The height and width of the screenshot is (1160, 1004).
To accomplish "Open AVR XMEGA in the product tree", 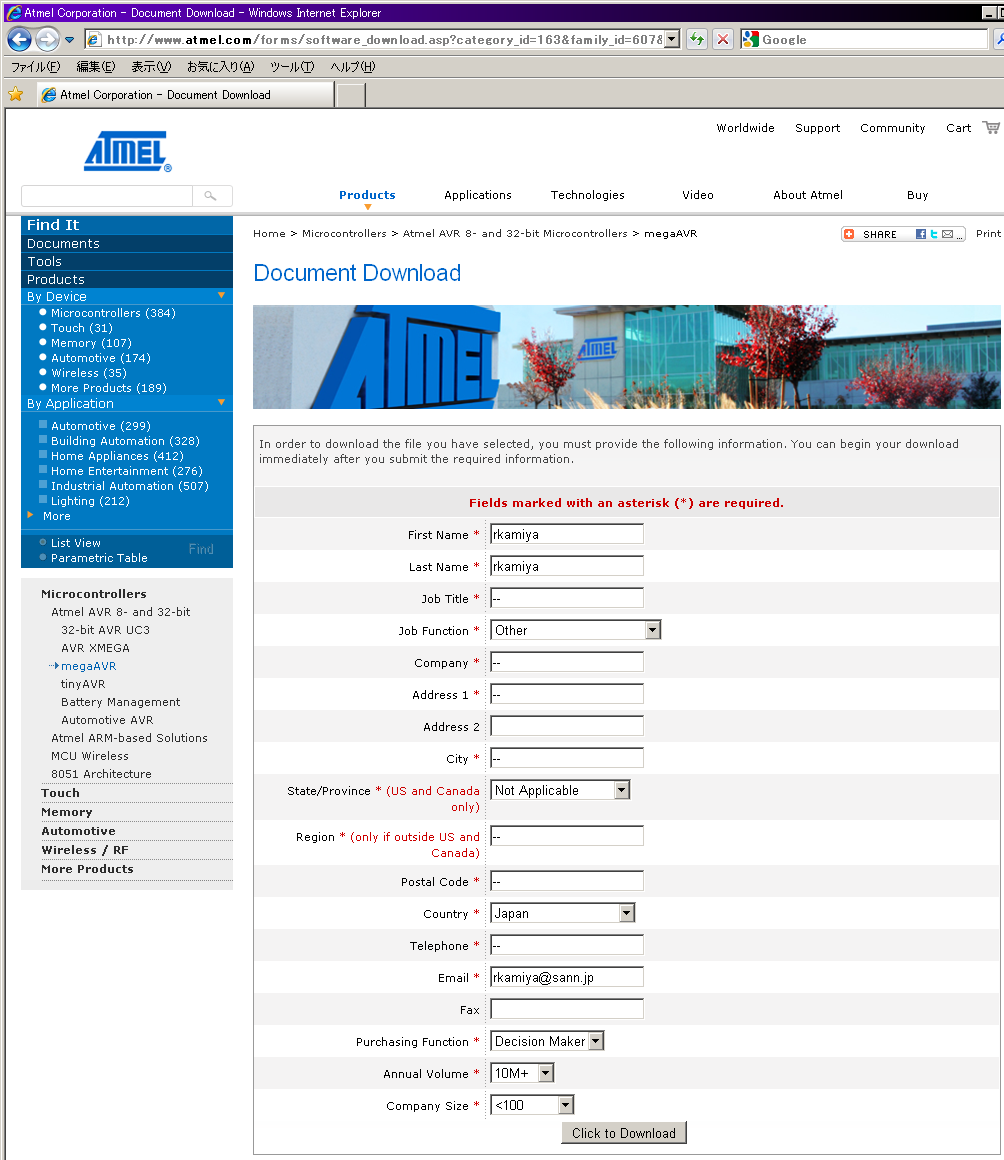I will 95,648.
